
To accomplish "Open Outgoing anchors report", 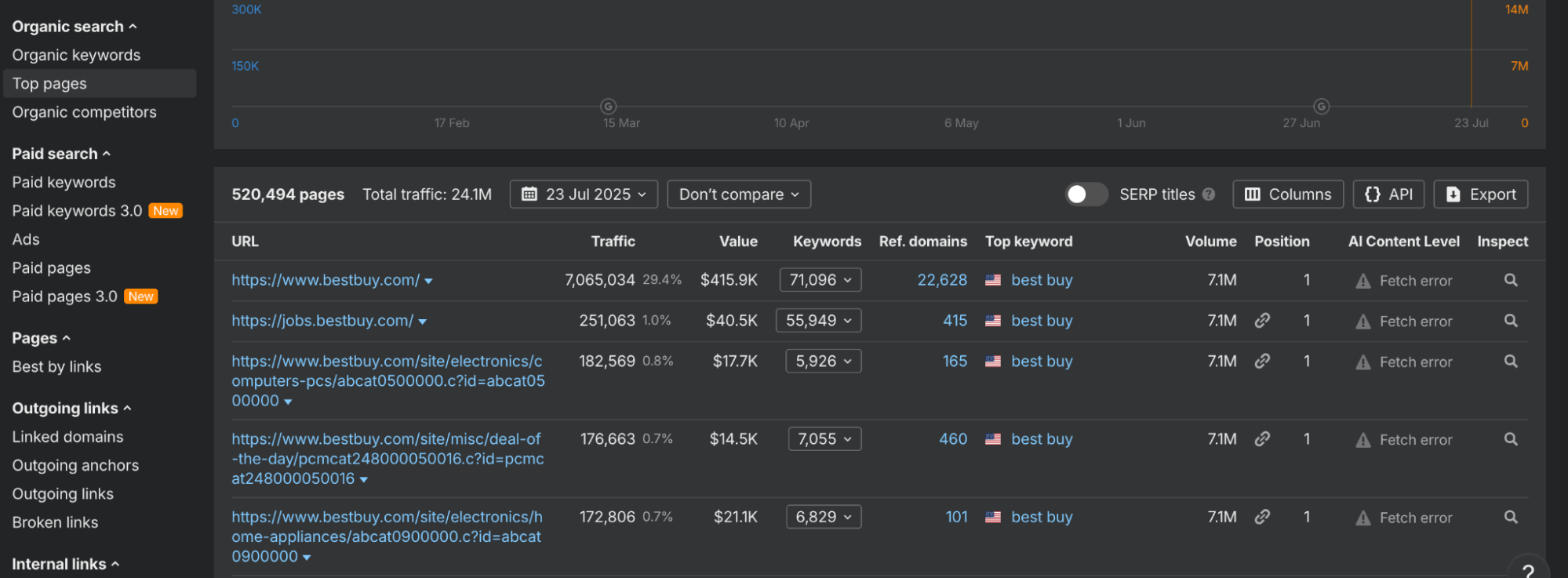I will [75, 465].
